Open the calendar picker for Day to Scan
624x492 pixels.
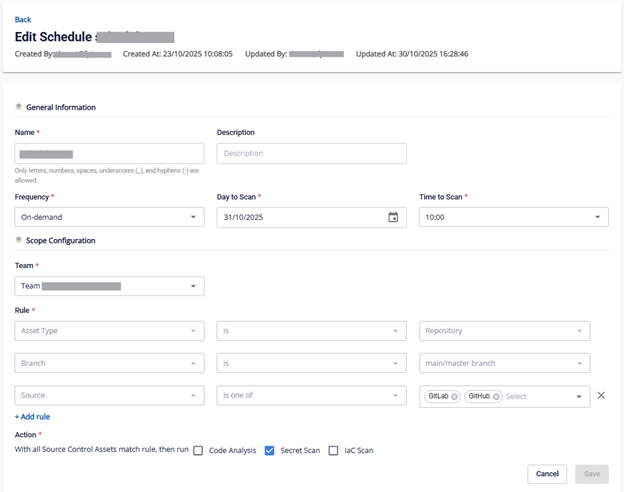(x=393, y=217)
